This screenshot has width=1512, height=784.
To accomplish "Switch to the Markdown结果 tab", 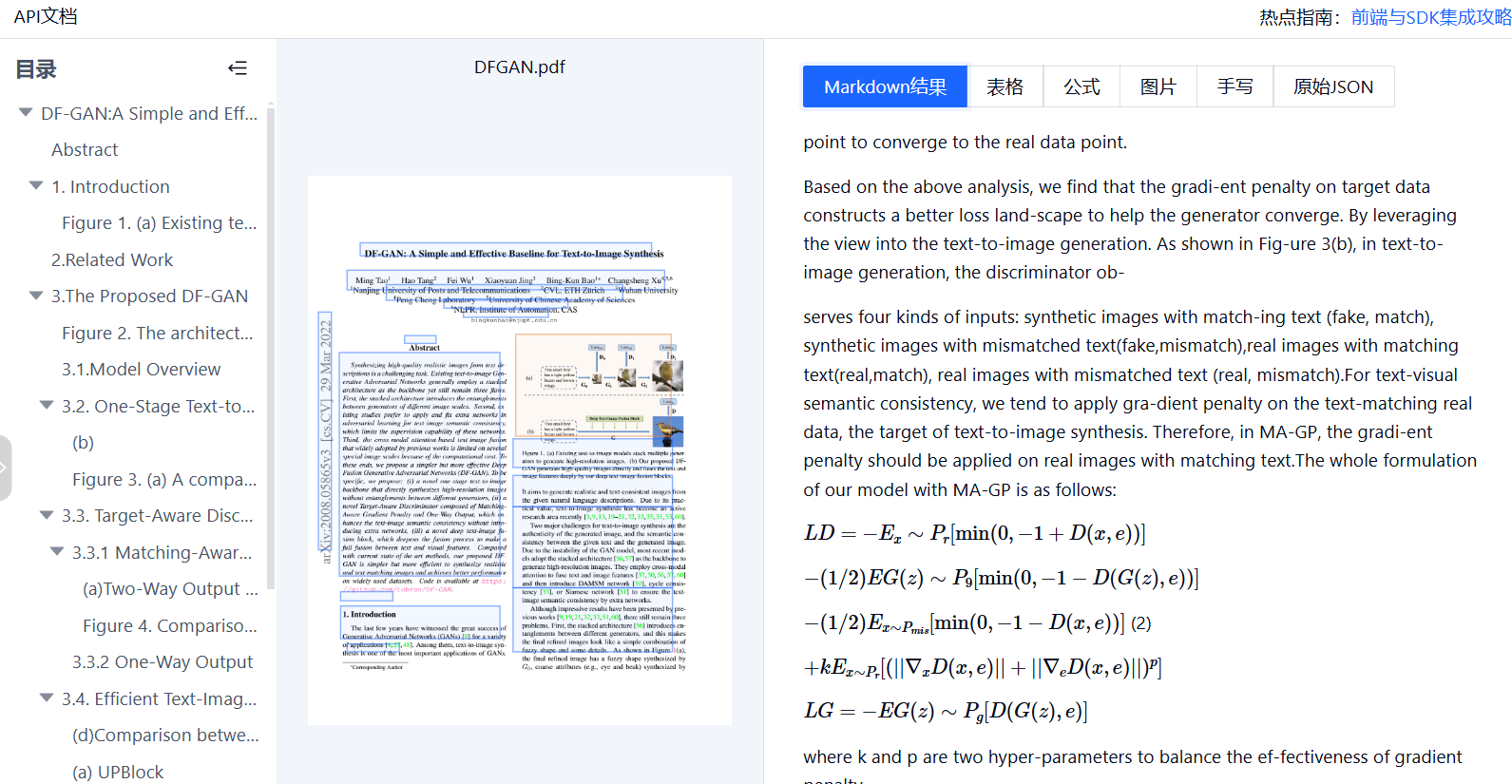I will pos(885,86).
